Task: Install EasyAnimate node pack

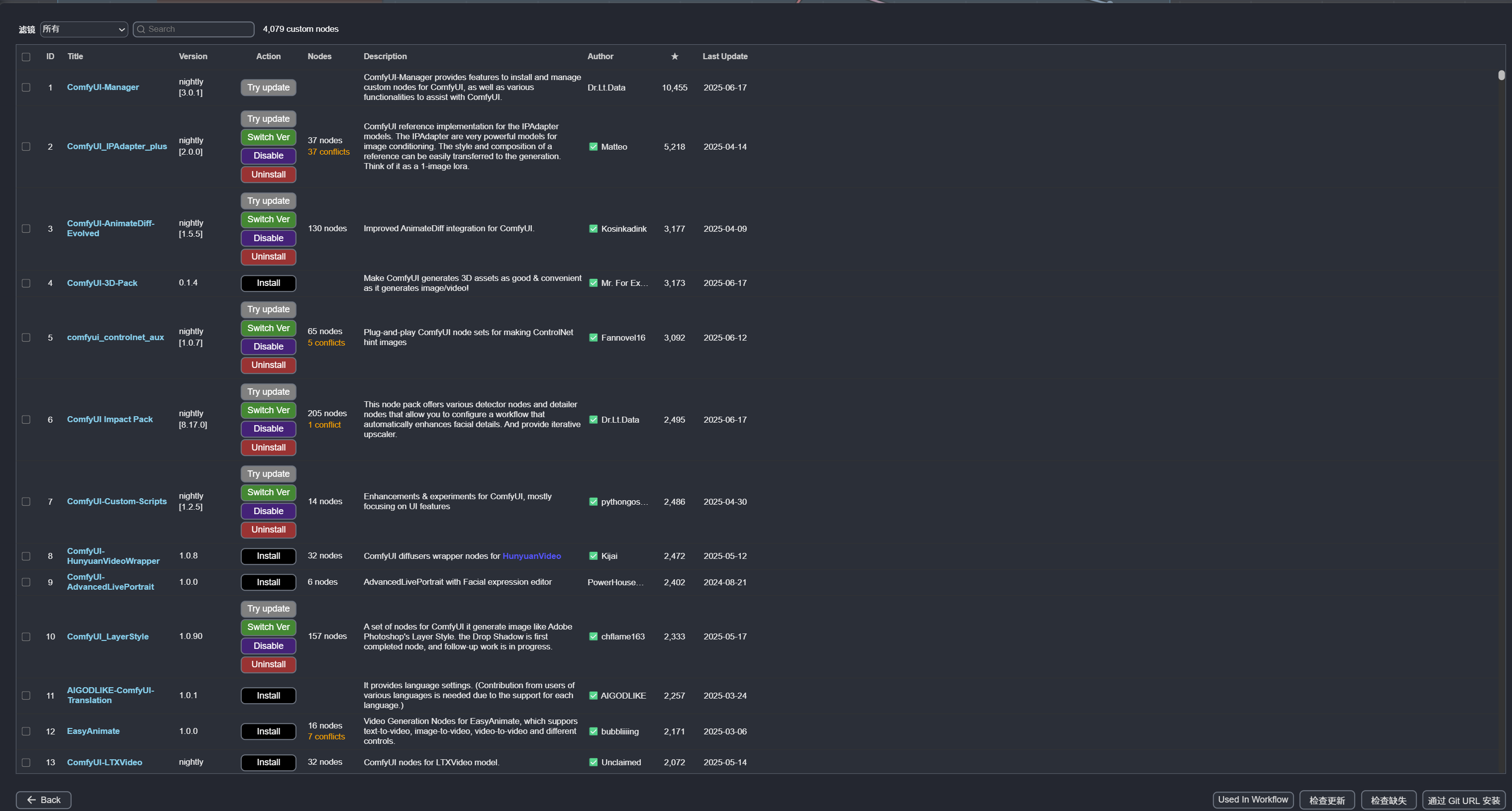Action: tap(268, 731)
